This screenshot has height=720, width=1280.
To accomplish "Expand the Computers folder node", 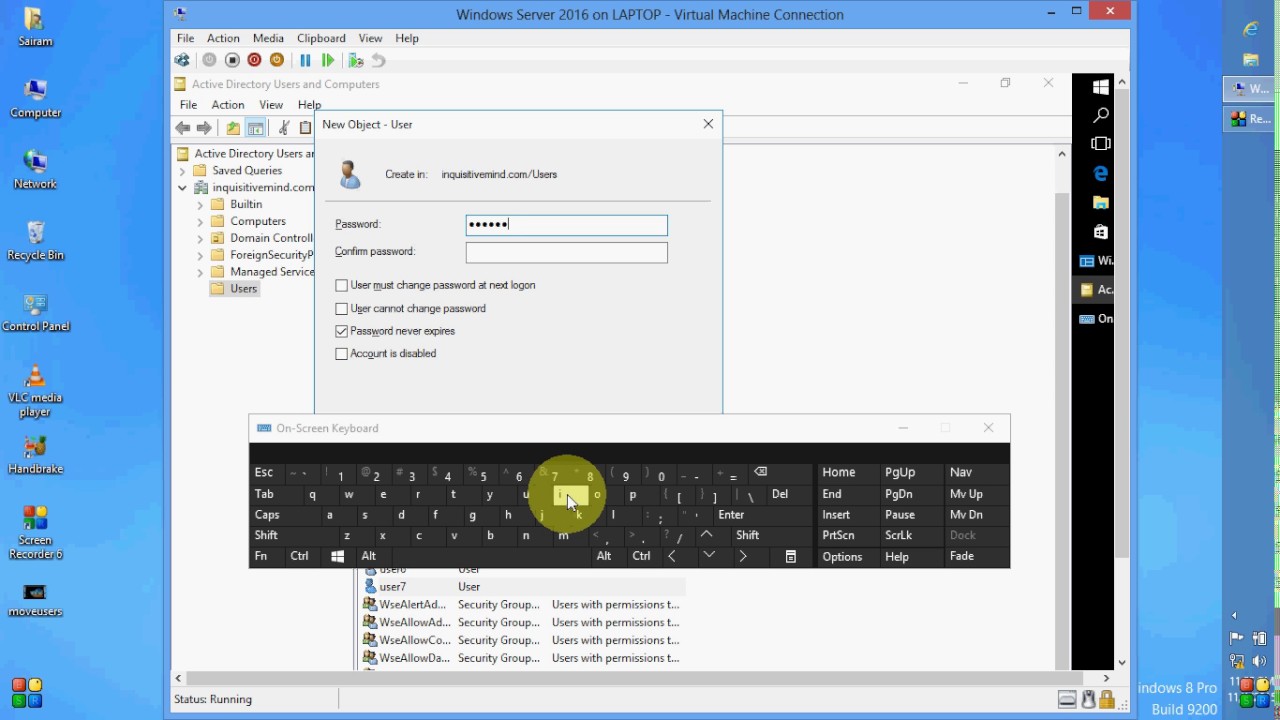I will click(200, 222).
